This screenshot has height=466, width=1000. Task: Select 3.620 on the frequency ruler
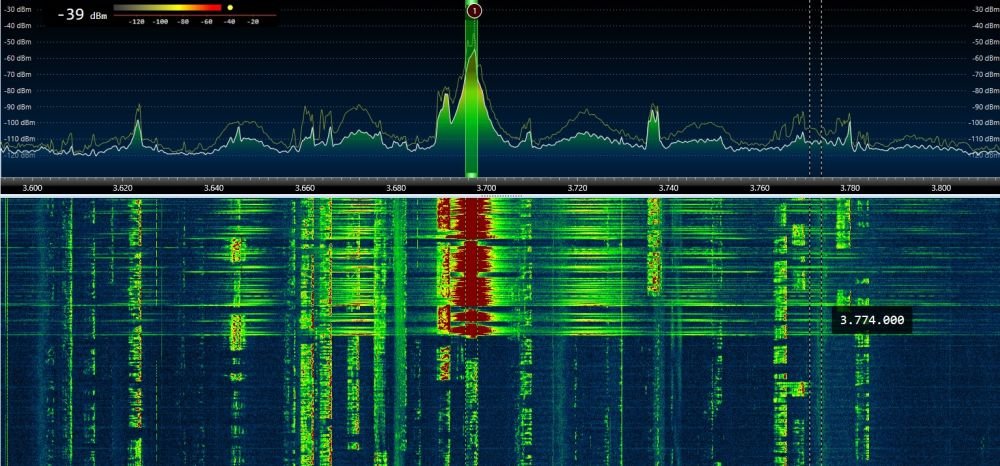tap(124, 187)
